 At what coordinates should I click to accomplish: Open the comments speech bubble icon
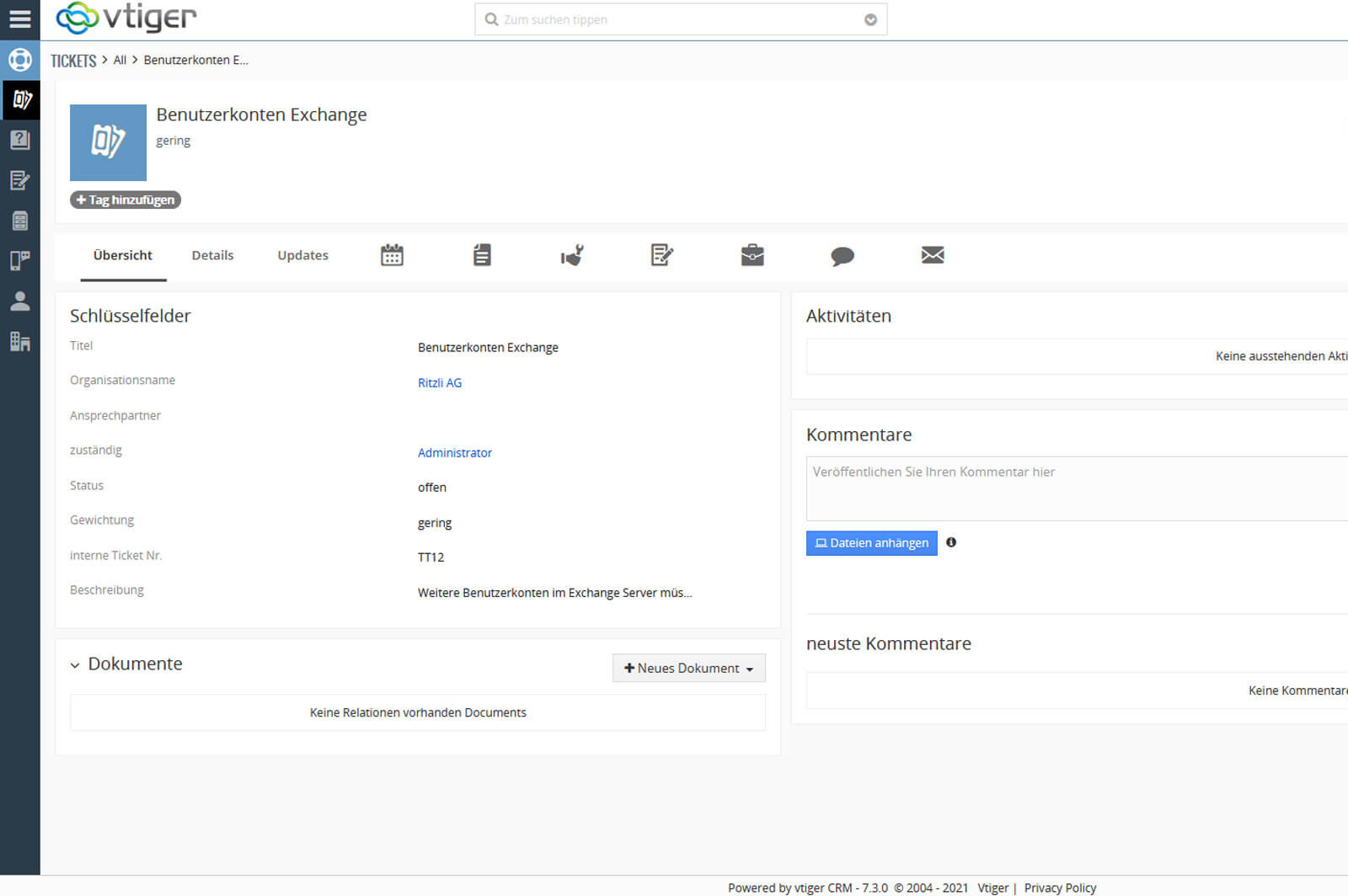(x=842, y=254)
